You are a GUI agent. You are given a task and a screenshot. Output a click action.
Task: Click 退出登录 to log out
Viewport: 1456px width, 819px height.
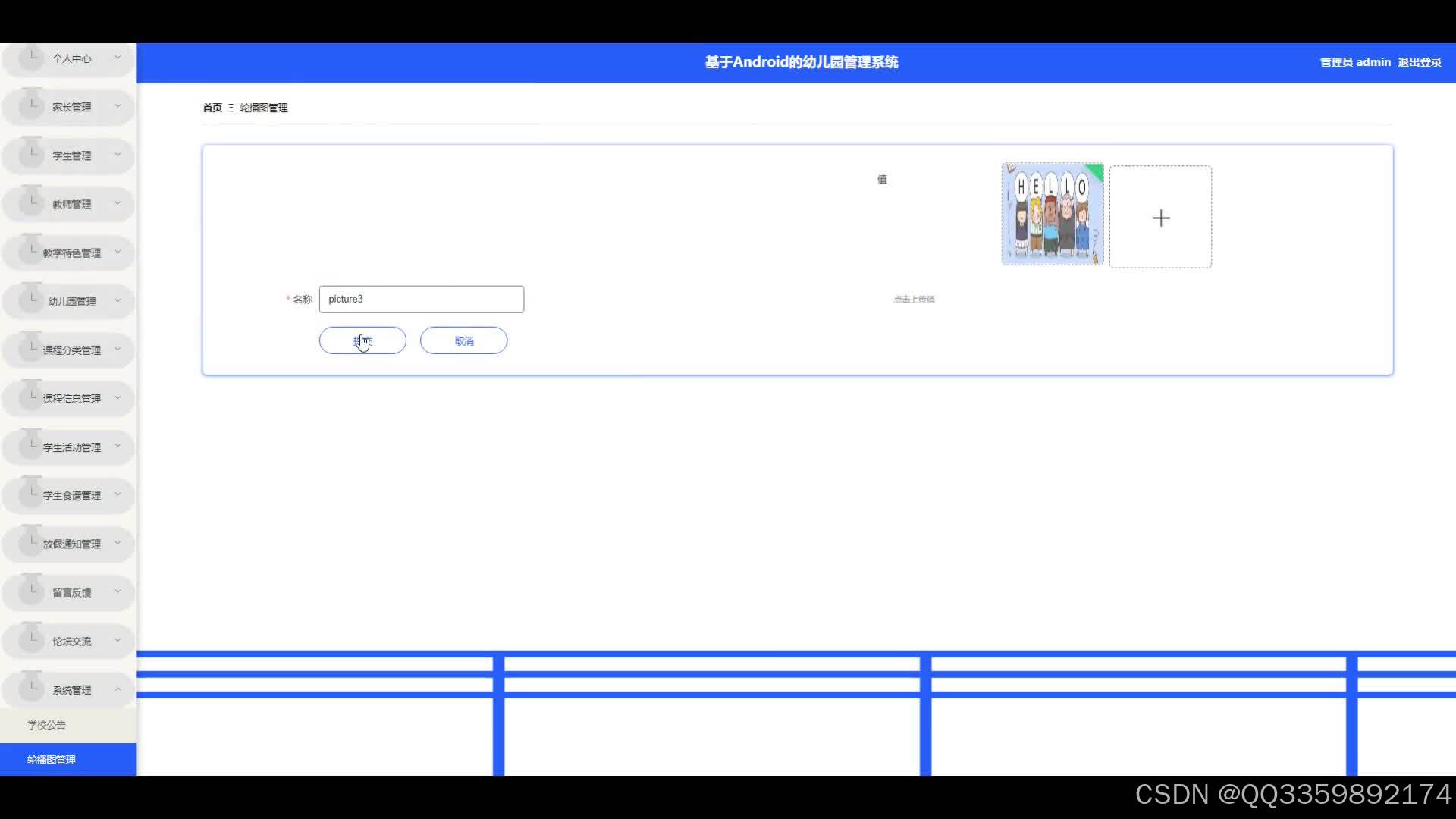(x=1420, y=62)
